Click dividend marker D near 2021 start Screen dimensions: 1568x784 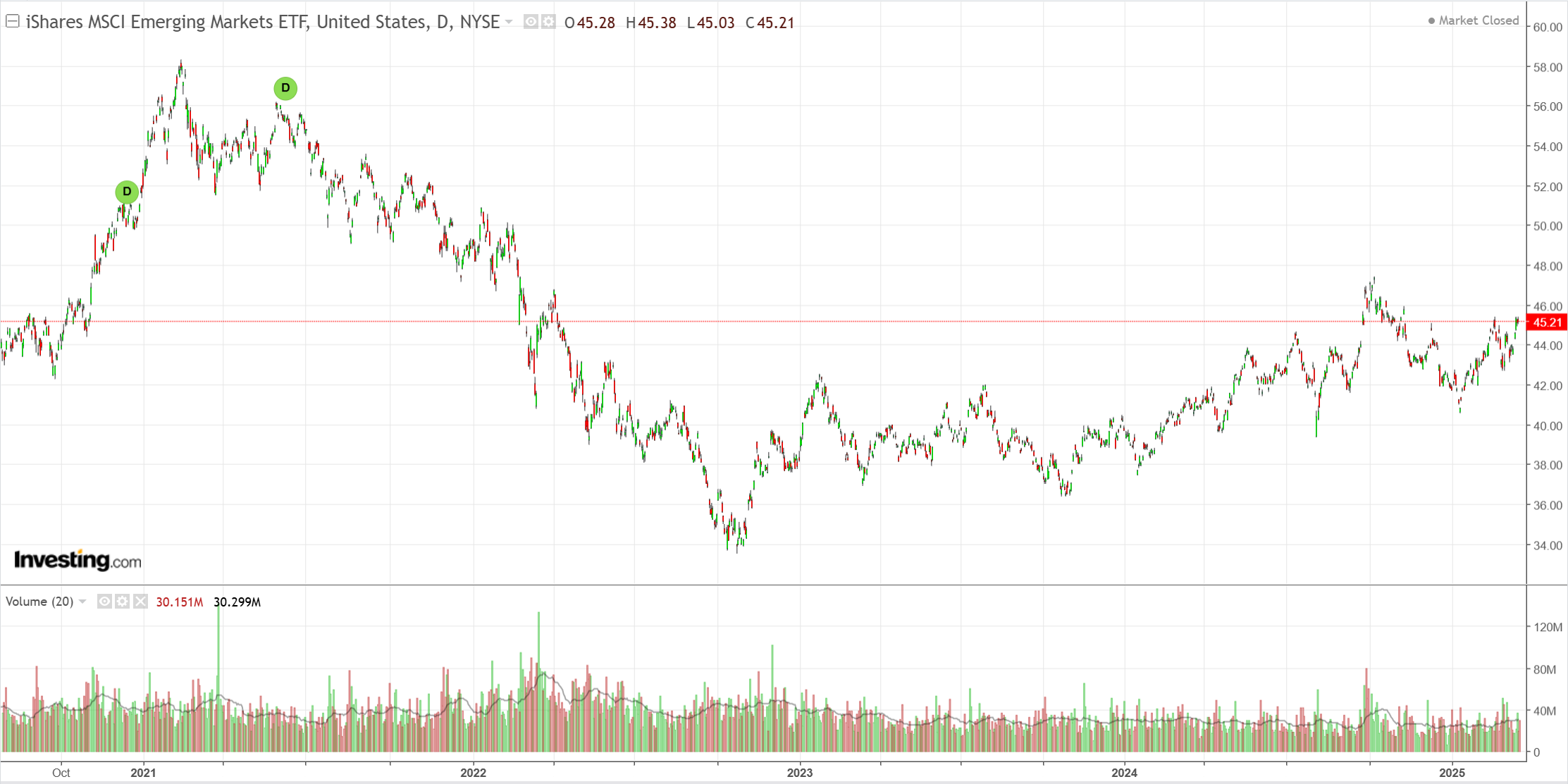pyautogui.click(x=127, y=192)
